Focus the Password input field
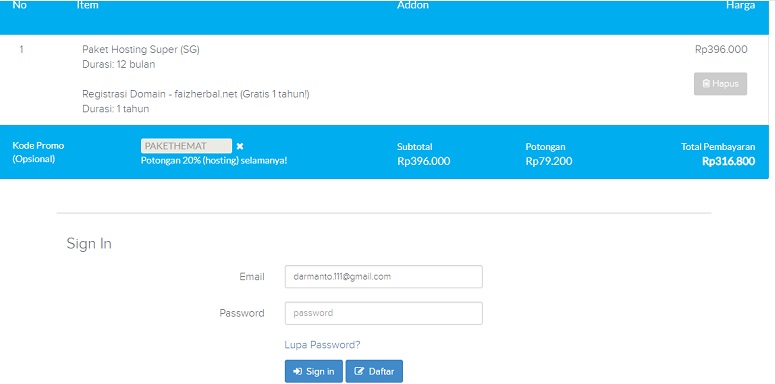The height and width of the screenshot is (384, 775). pos(384,313)
